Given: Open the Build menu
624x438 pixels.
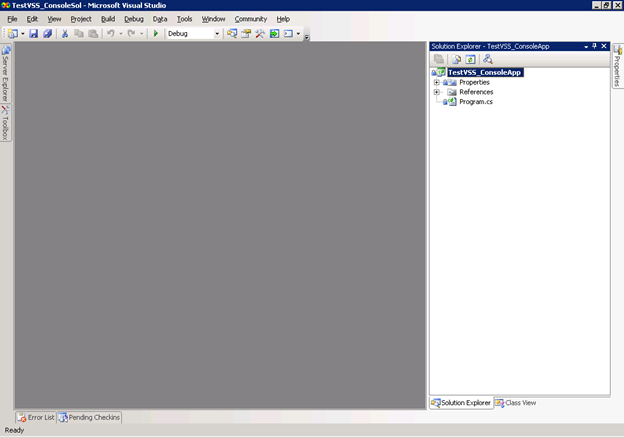Looking at the screenshot, I should point(108,19).
